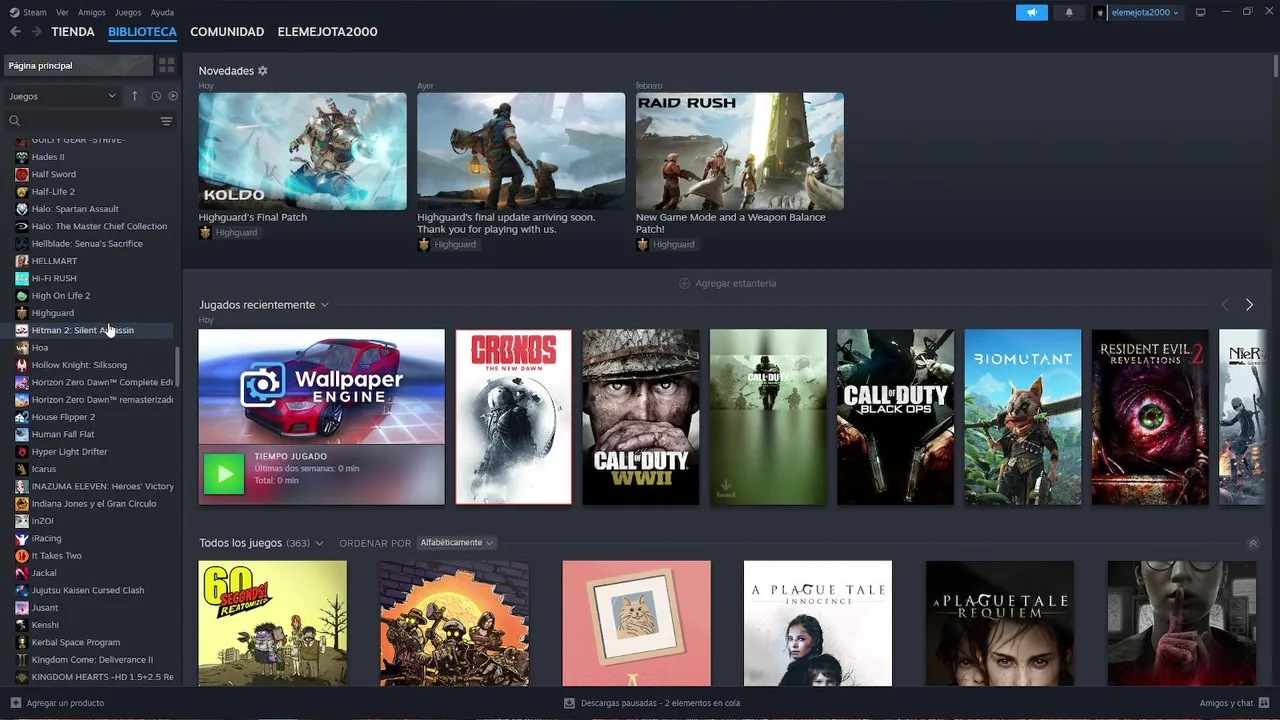Open Highguard's Final Patch news title
This screenshot has width=1280, height=720.
(x=253, y=217)
